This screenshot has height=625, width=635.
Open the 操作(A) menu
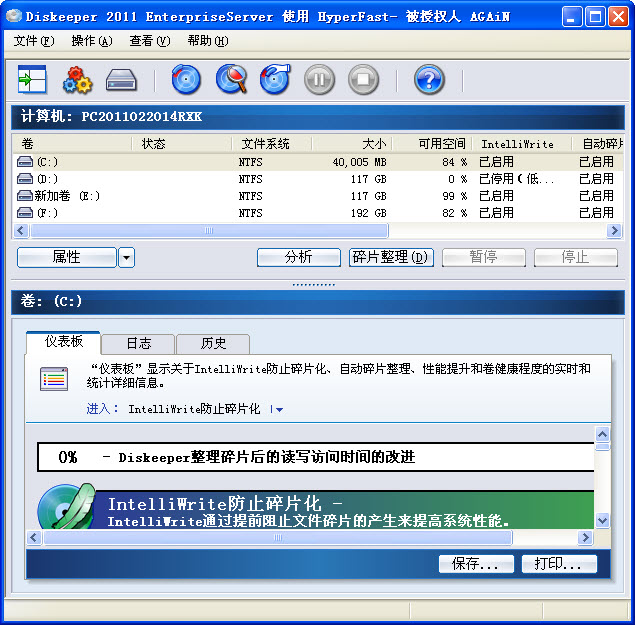[92, 41]
